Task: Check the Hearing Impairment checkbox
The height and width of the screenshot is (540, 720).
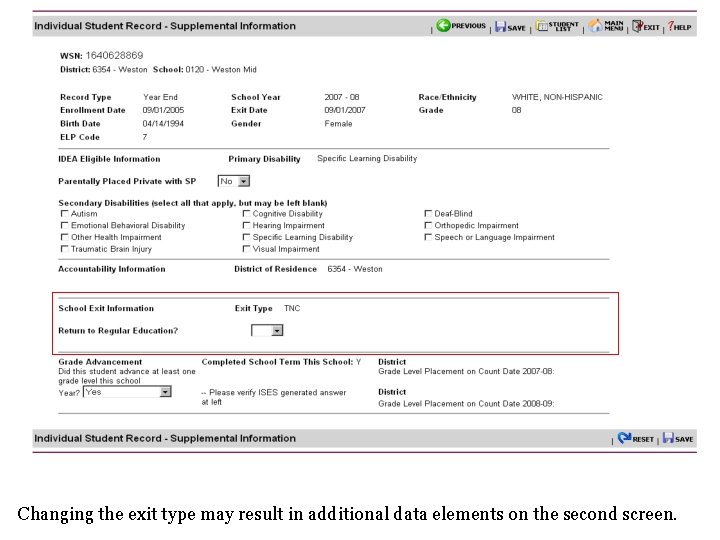Action: coord(247,225)
